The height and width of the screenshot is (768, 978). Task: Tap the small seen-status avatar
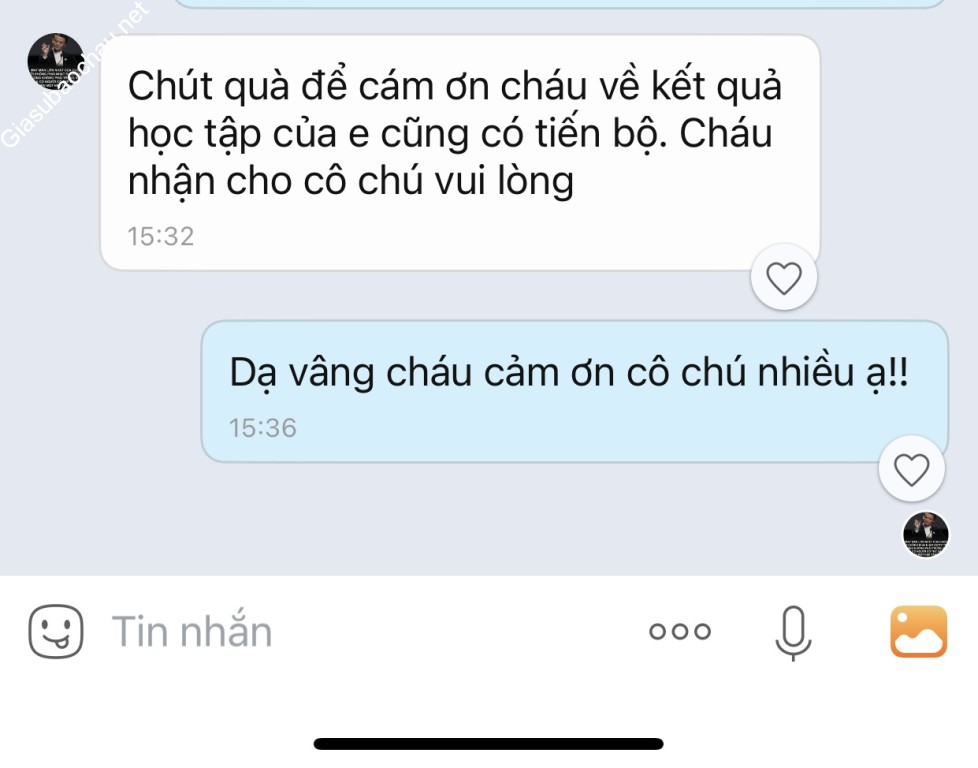(x=926, y=535)
